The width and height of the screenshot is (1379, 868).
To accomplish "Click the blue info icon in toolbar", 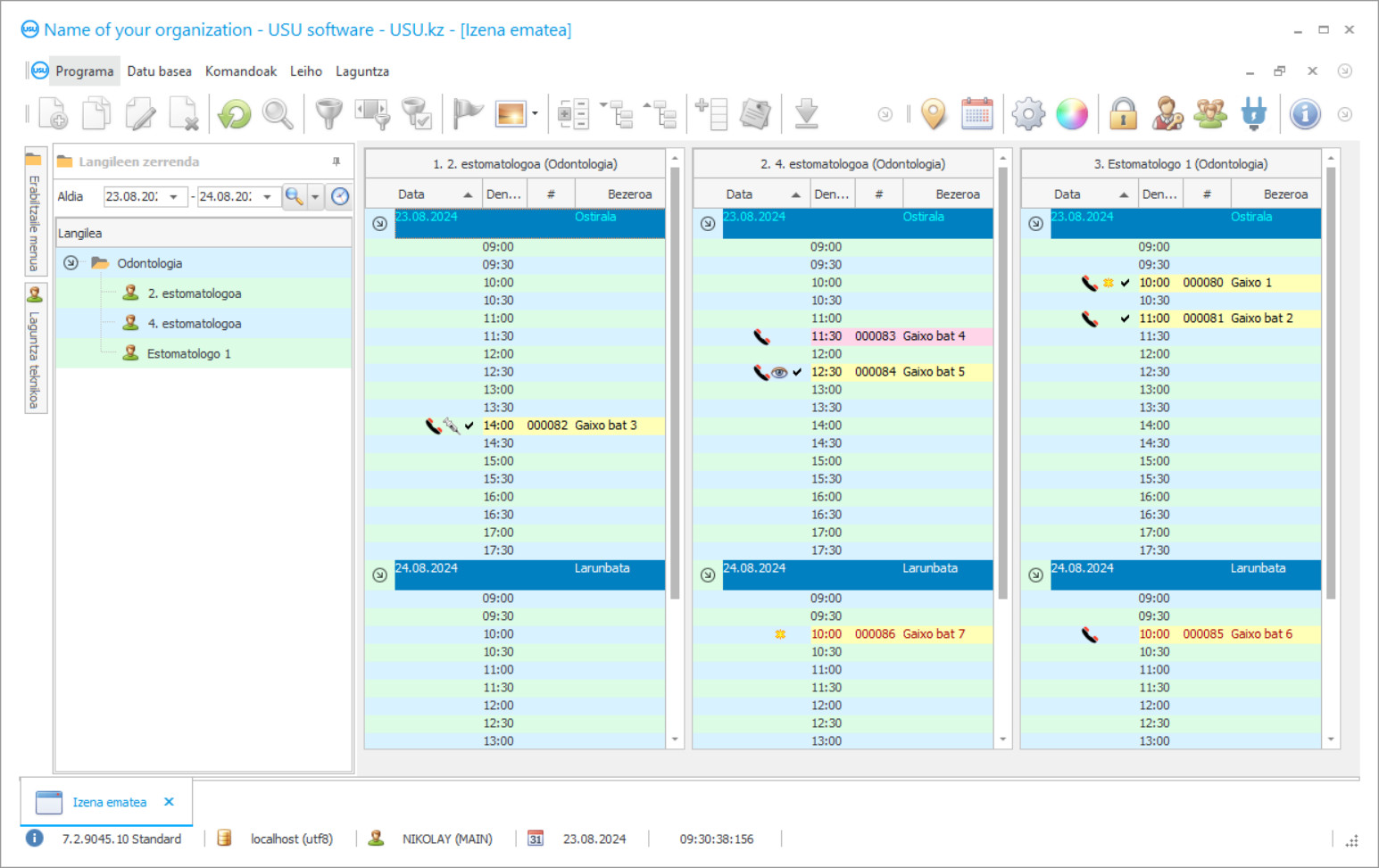I will (x=1304, y=114).
